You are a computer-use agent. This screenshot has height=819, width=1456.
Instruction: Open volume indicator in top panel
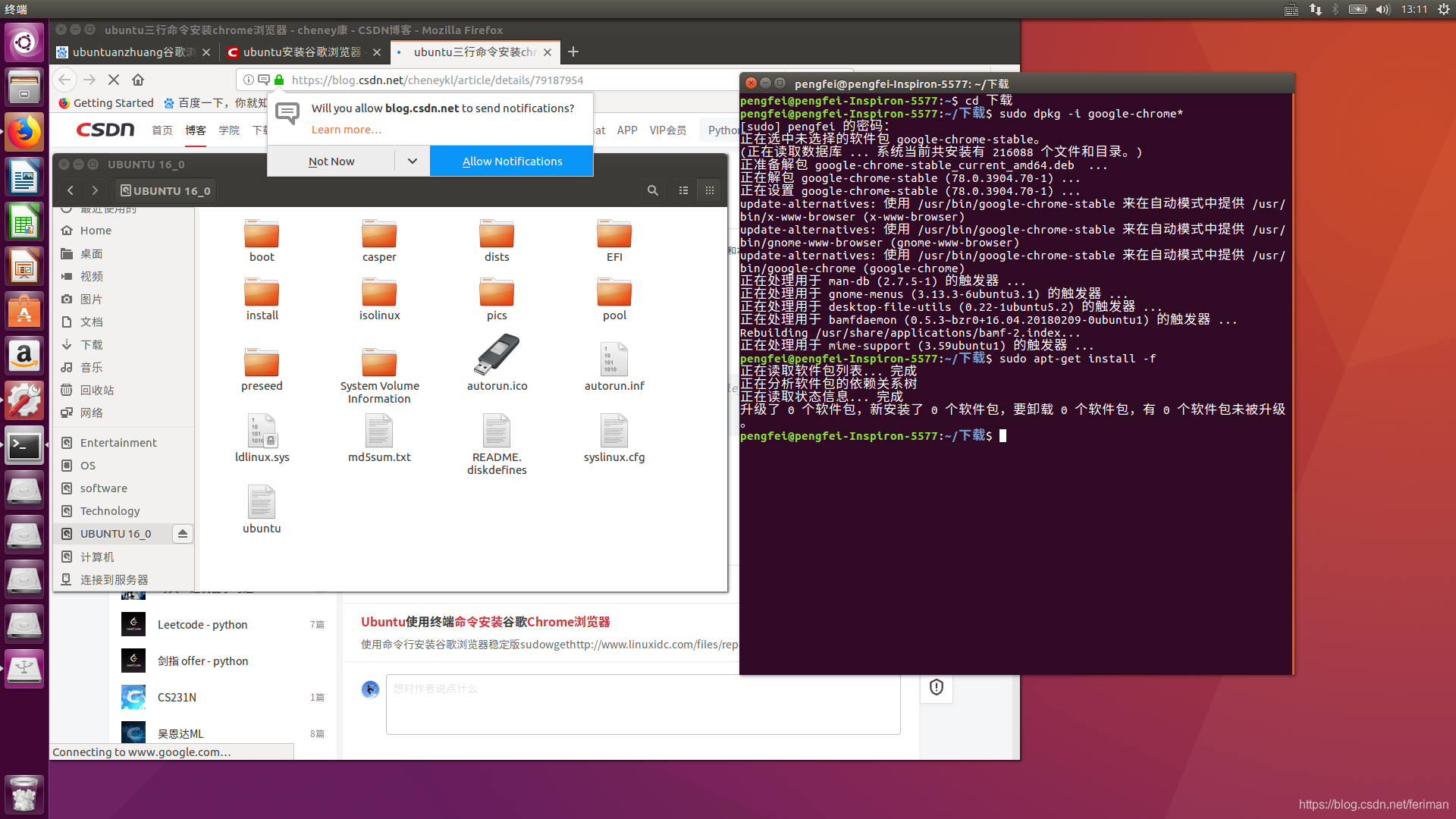click(x=1382, y=9)
